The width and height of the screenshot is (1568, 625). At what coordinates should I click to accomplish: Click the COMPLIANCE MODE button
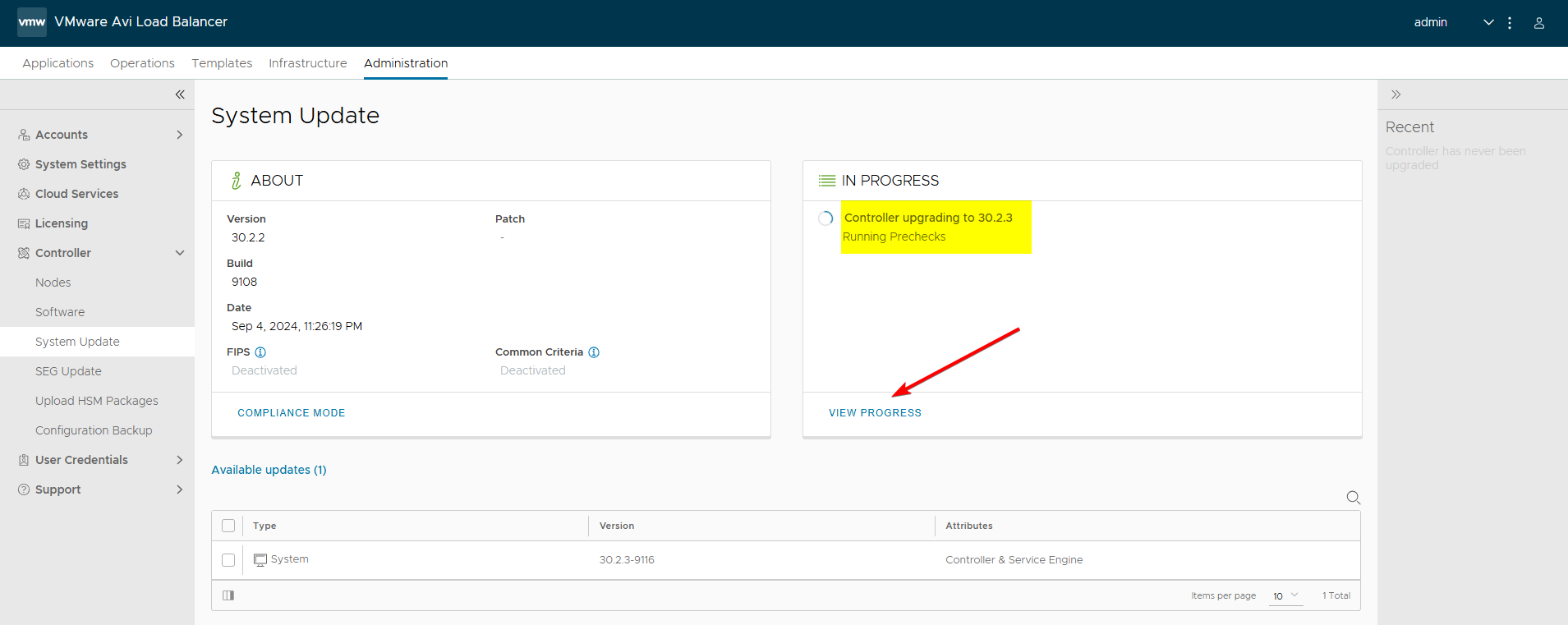tap(291, 413)
